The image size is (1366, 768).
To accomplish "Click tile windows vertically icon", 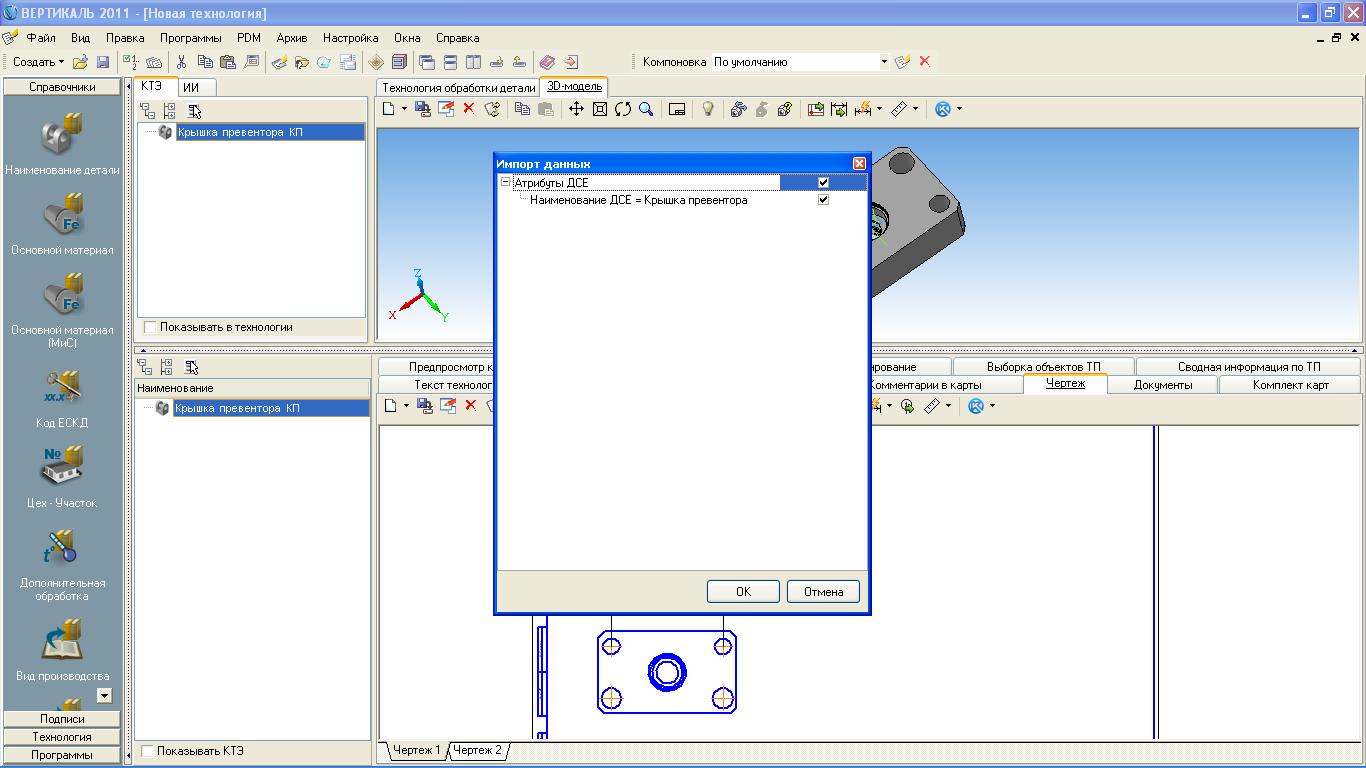I will tap(473, 62).
